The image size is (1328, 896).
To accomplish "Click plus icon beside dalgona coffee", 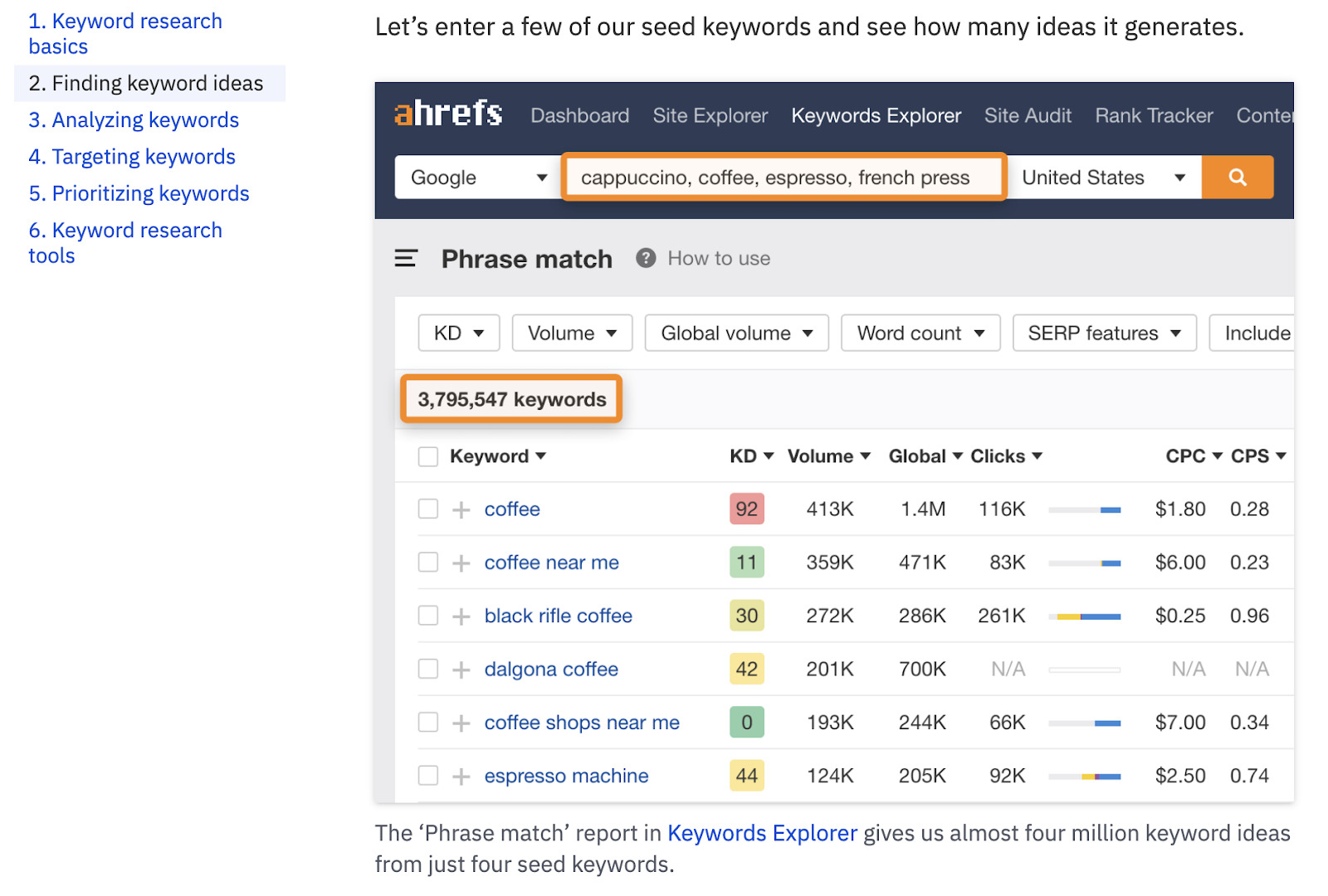I will tap(461, 670).
